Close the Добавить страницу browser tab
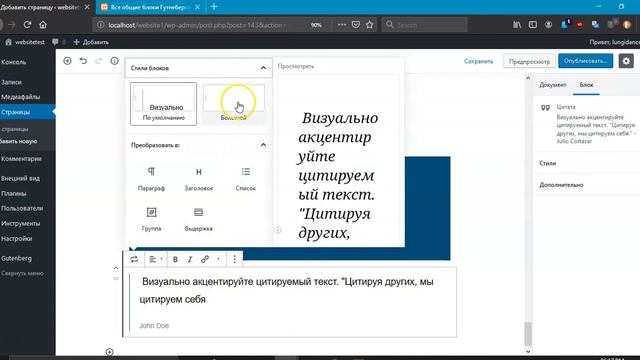 tap(87, 7)
